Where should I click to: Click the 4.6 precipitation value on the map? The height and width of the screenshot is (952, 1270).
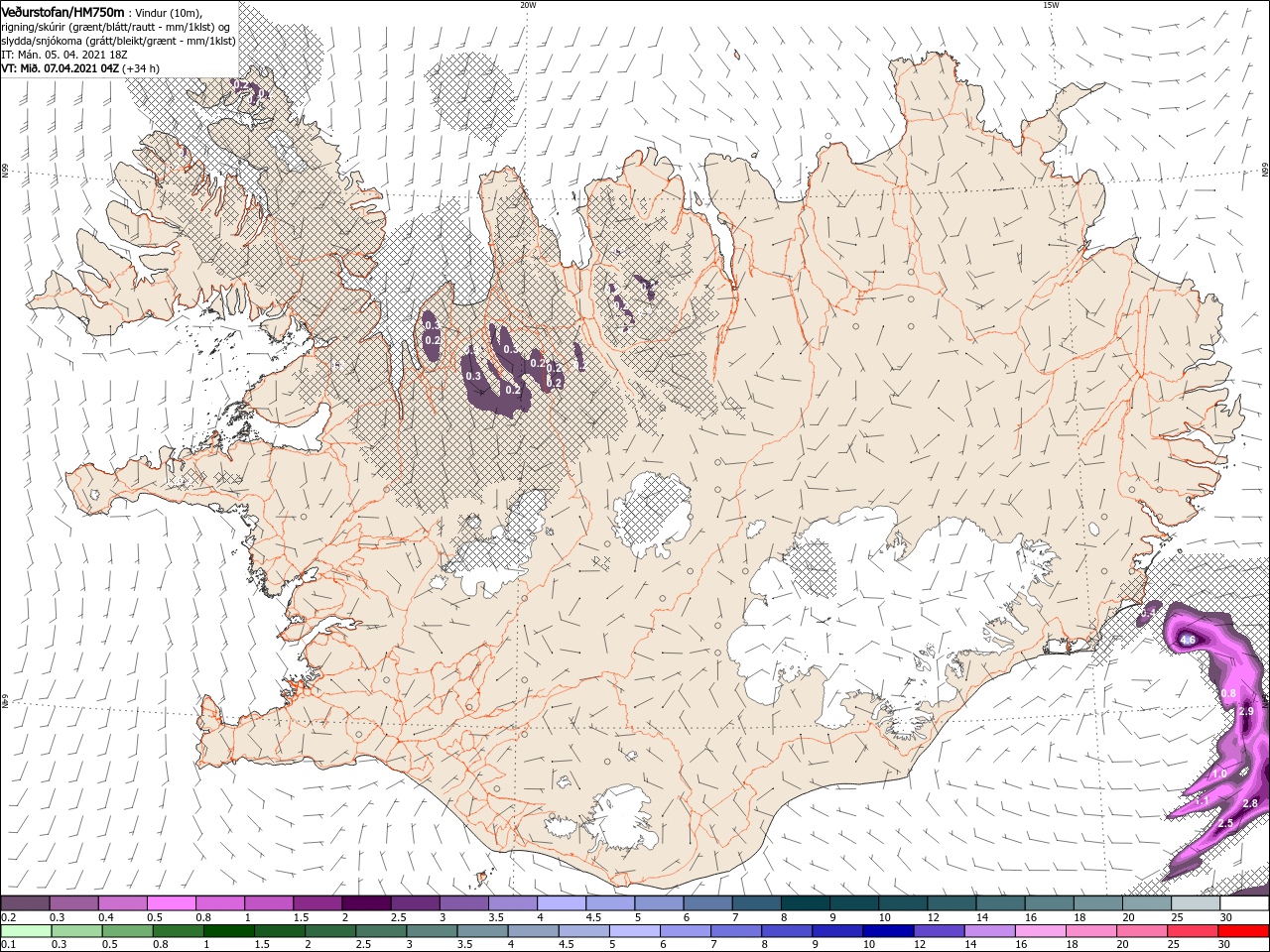tap(1188, 641)
